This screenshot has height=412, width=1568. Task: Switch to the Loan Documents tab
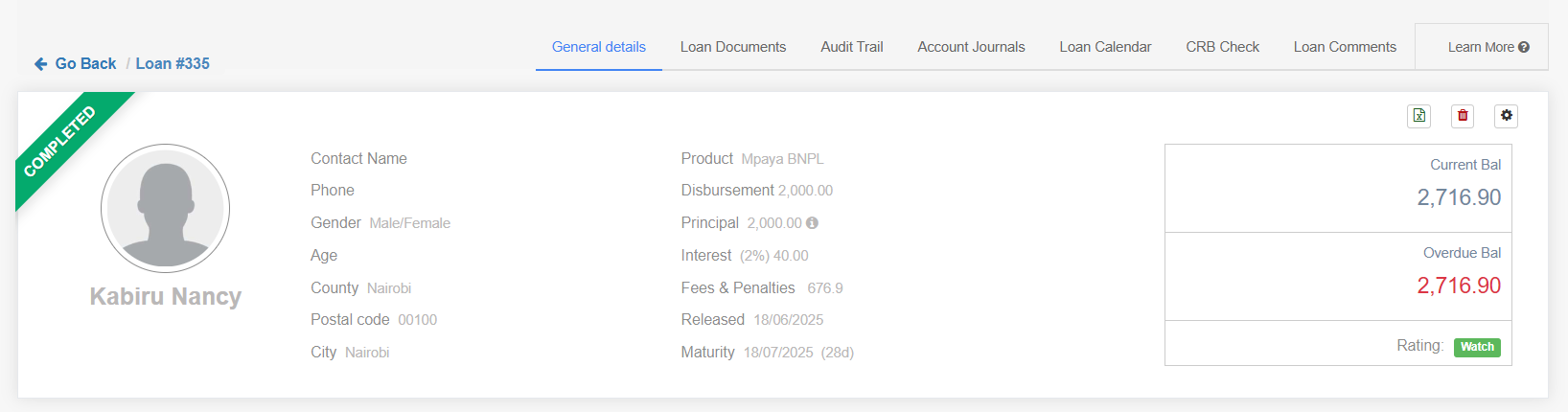point(732,47)
